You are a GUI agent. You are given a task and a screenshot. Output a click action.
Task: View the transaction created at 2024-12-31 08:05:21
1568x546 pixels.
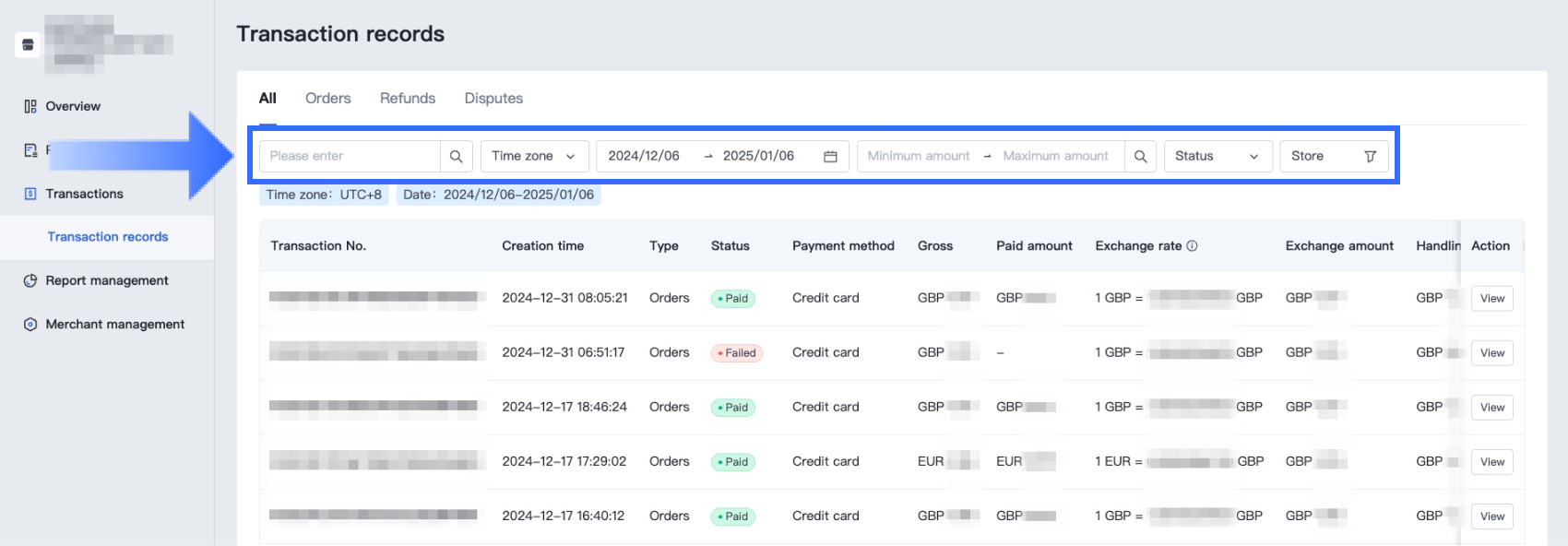click(1491, 299)
